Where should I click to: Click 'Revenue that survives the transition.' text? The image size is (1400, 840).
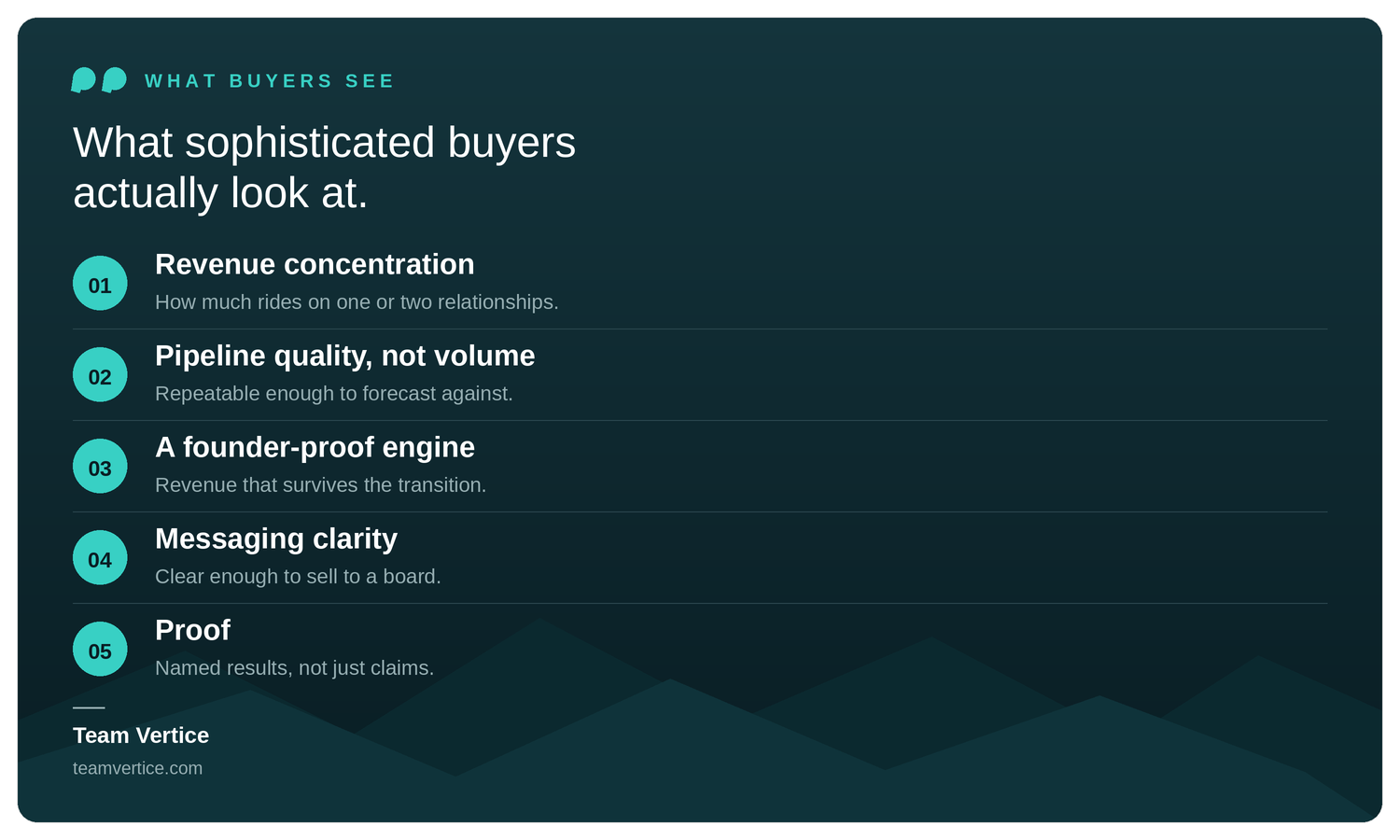pos(321,485)
